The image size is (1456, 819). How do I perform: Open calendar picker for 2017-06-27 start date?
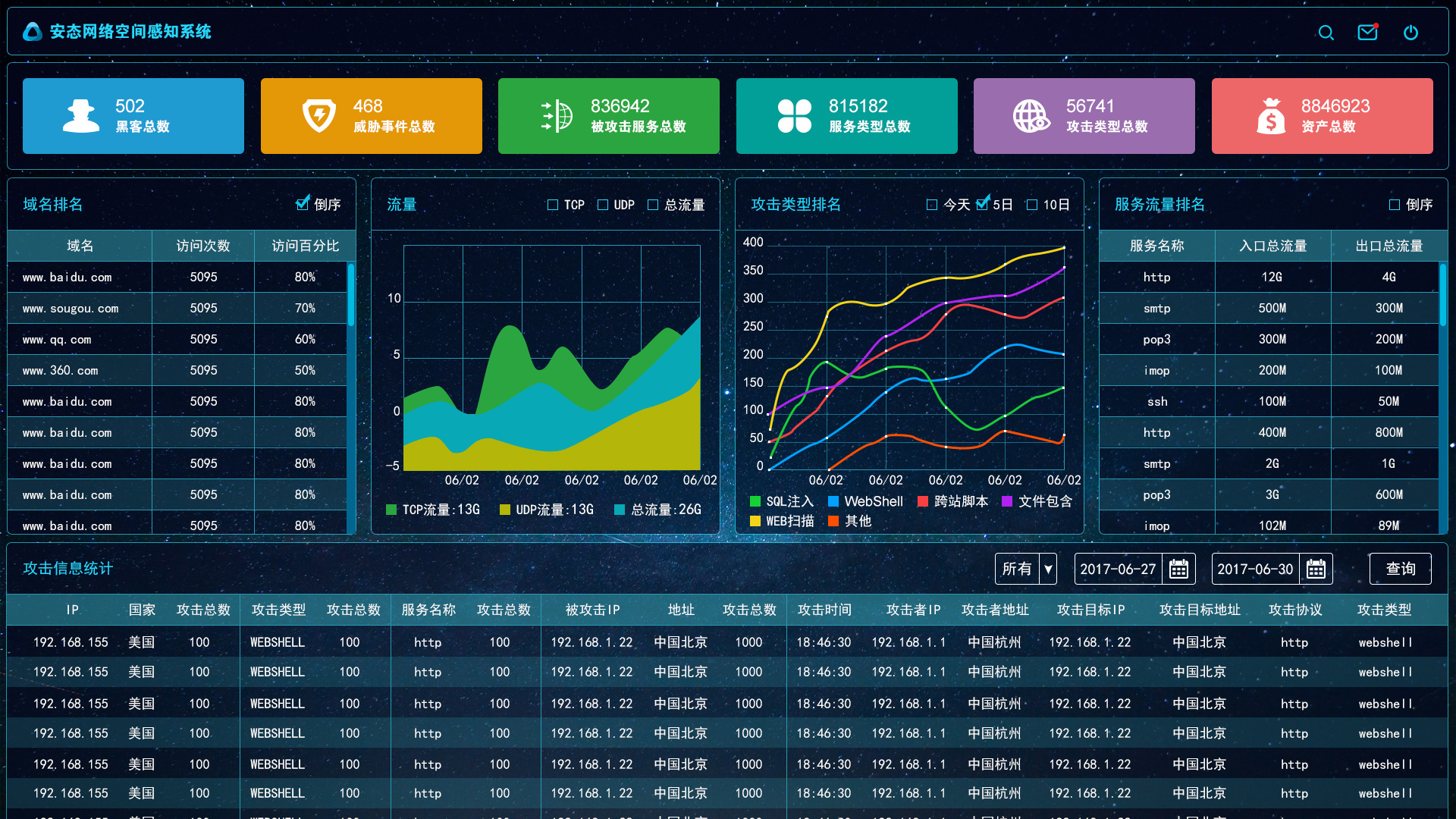coord(1178,569)
